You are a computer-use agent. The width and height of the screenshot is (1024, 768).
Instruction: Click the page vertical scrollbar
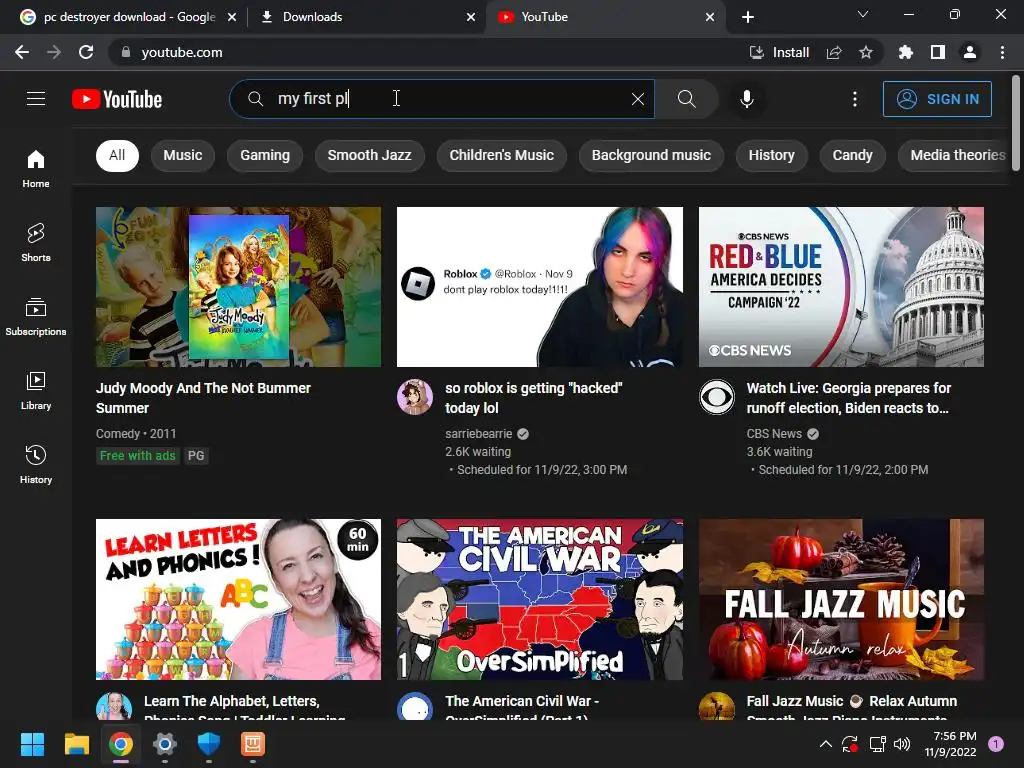tap(1016, 124)
